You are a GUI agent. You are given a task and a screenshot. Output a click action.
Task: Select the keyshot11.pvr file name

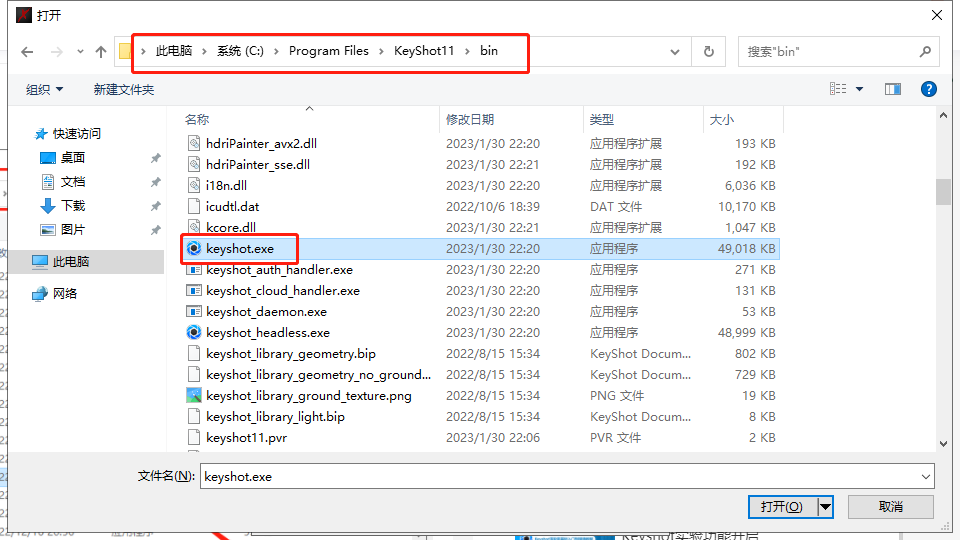(247, 438)
